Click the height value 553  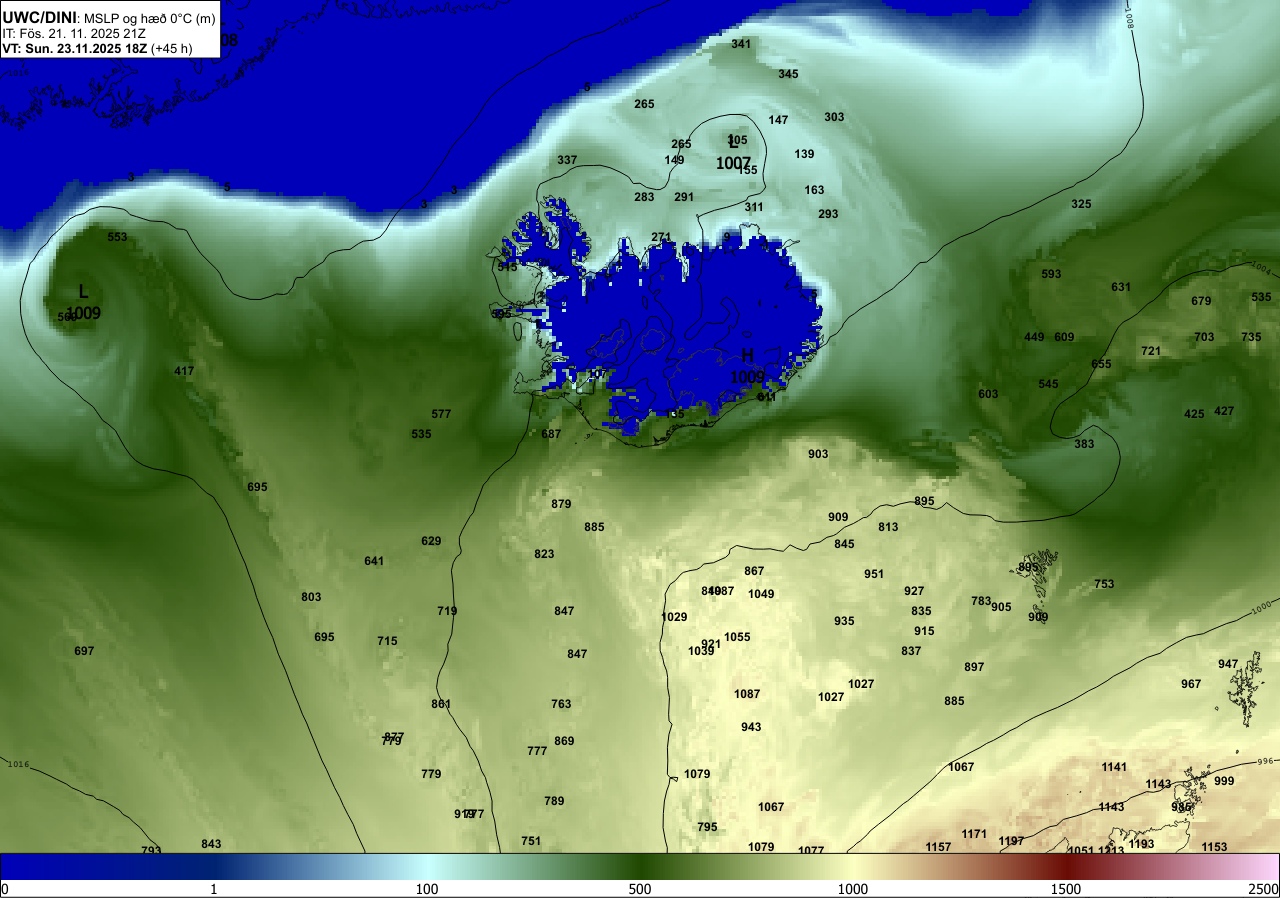[x=117, y=237]
